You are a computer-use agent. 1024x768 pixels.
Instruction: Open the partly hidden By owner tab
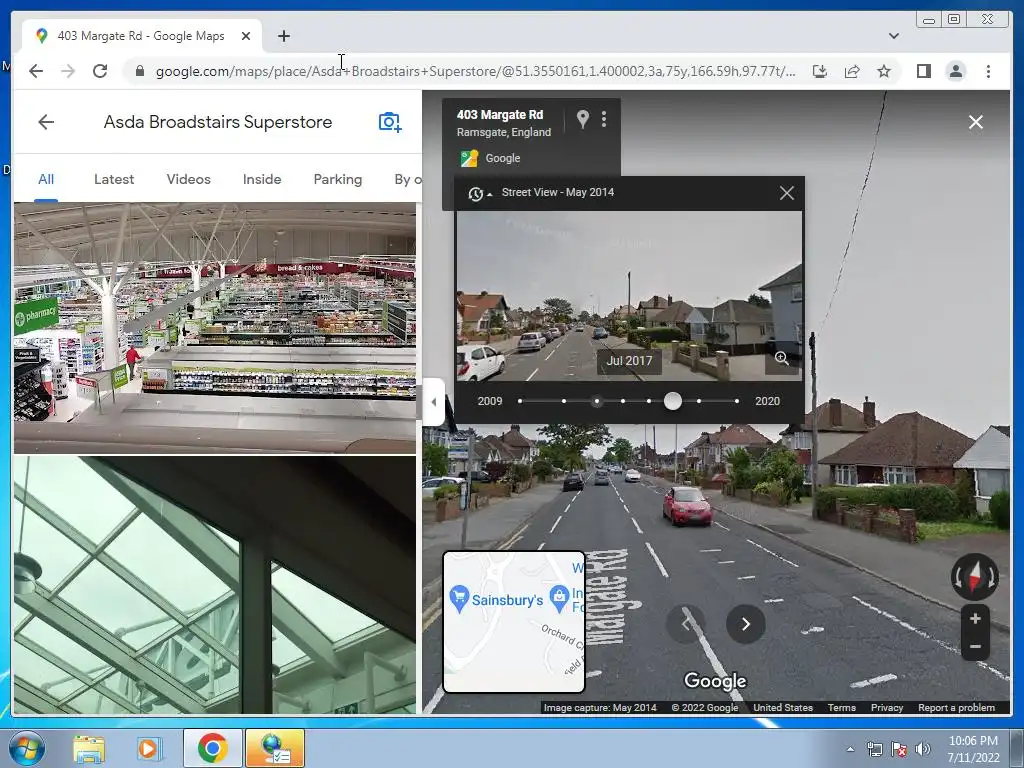tap(408, 180)
